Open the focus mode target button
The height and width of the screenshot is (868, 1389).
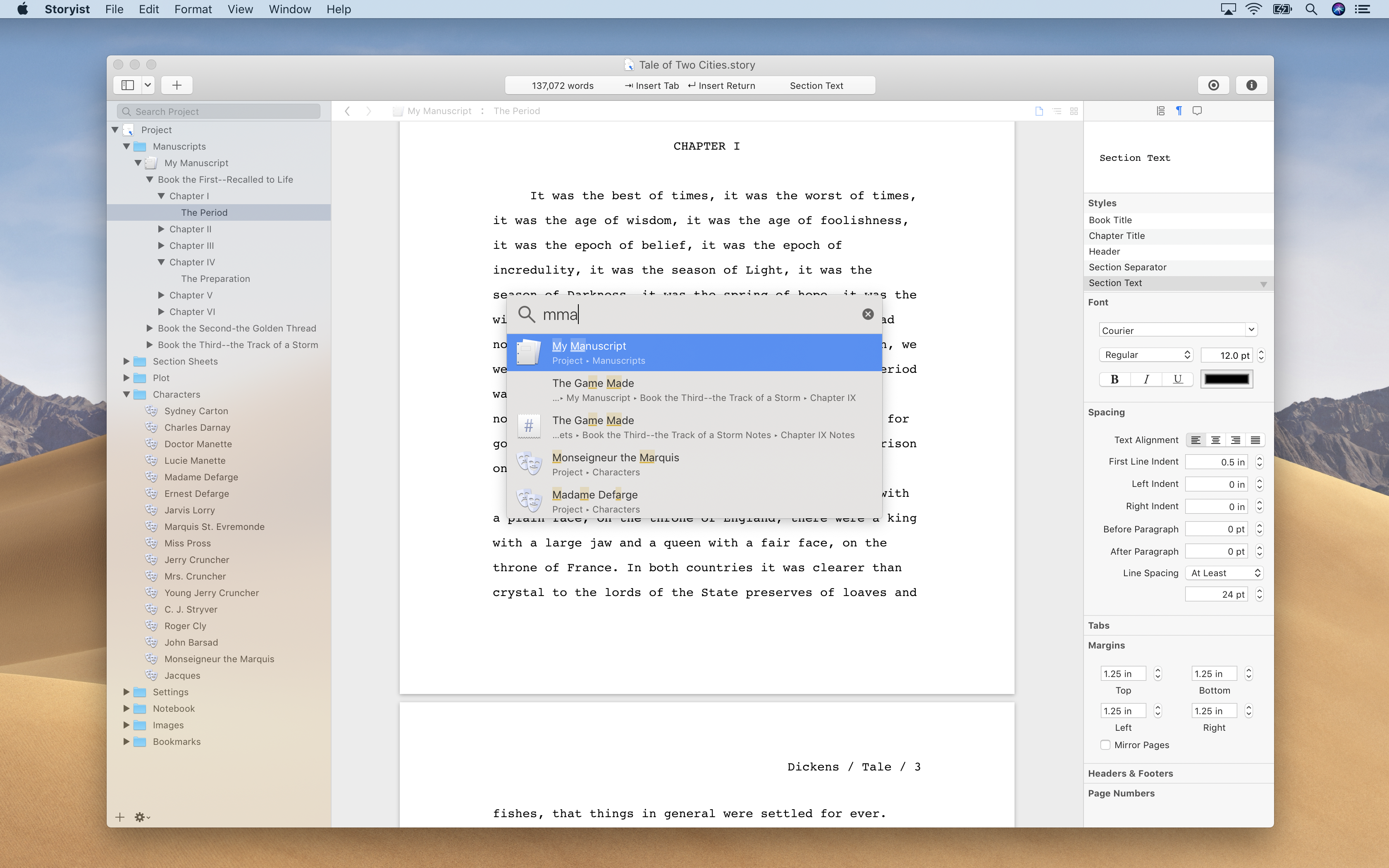point(1213,85)
